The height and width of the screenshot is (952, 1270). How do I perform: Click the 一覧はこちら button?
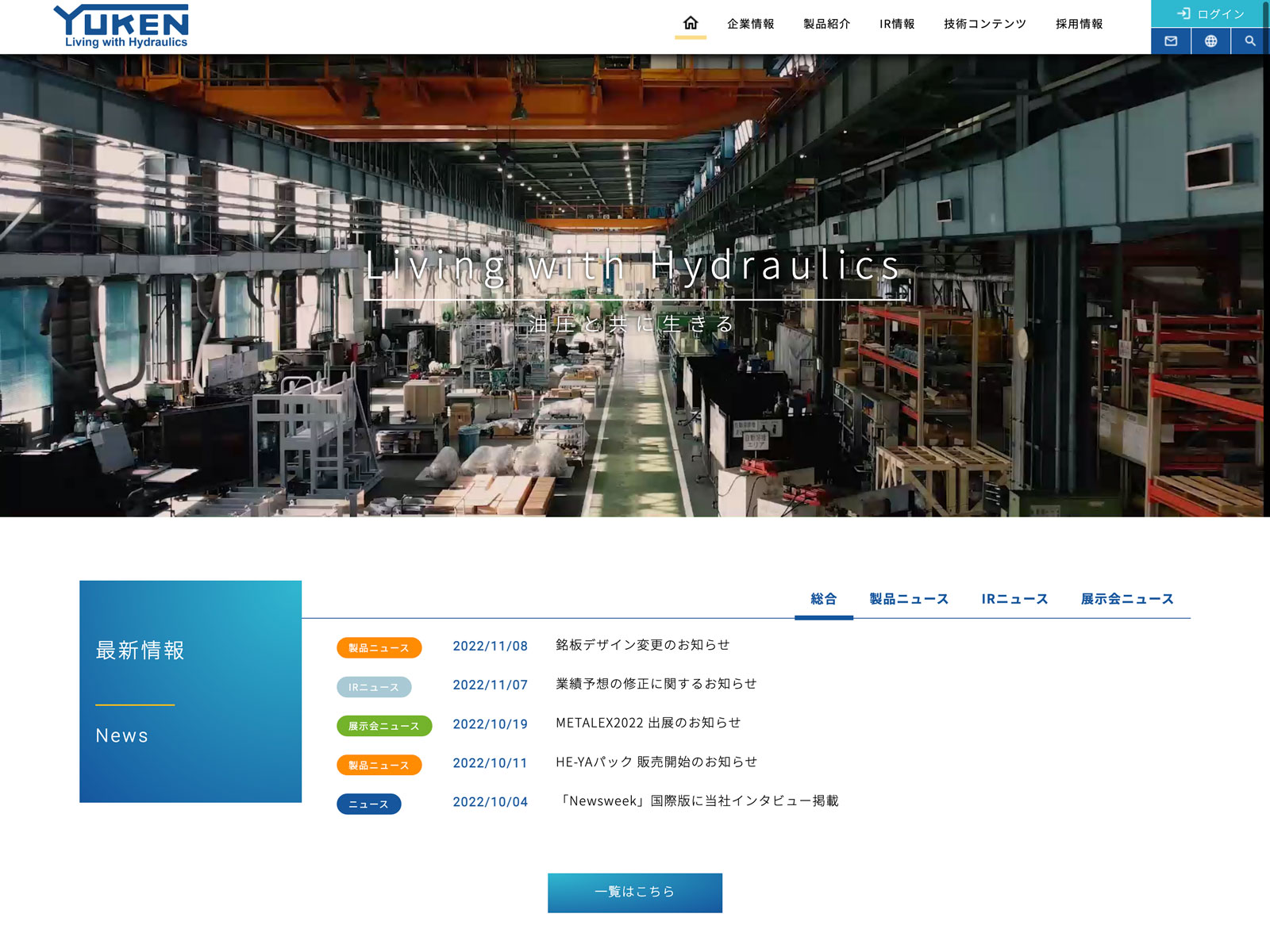tap(635, 892)
